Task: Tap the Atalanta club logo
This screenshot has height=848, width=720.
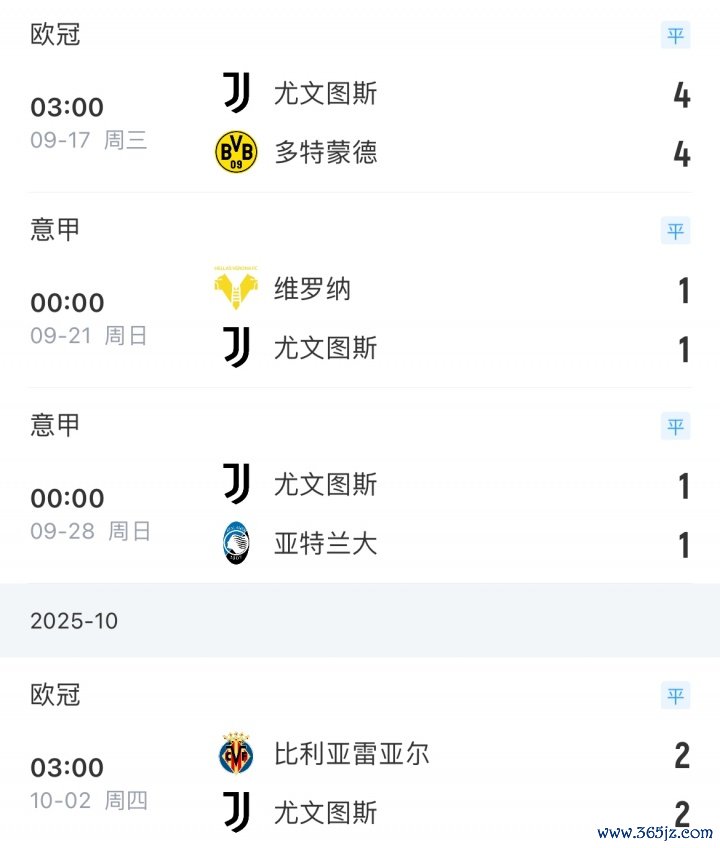Action: (237, 543)
